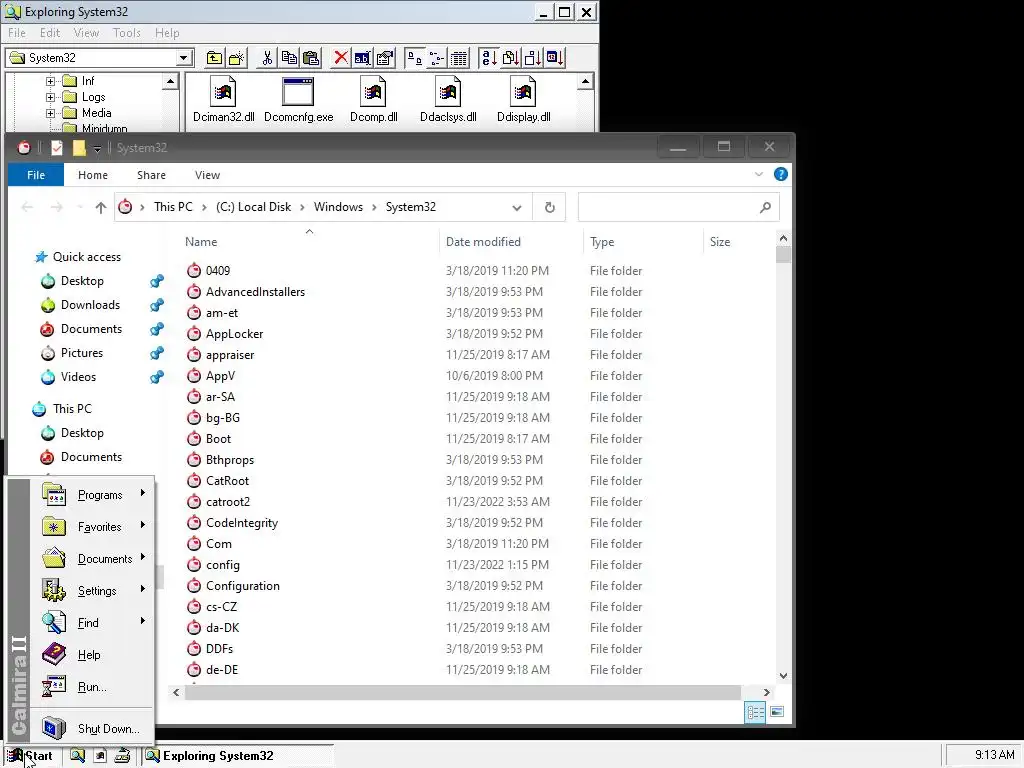
Task: Sort files by date in Exploring System32
Action: (555, 58)
